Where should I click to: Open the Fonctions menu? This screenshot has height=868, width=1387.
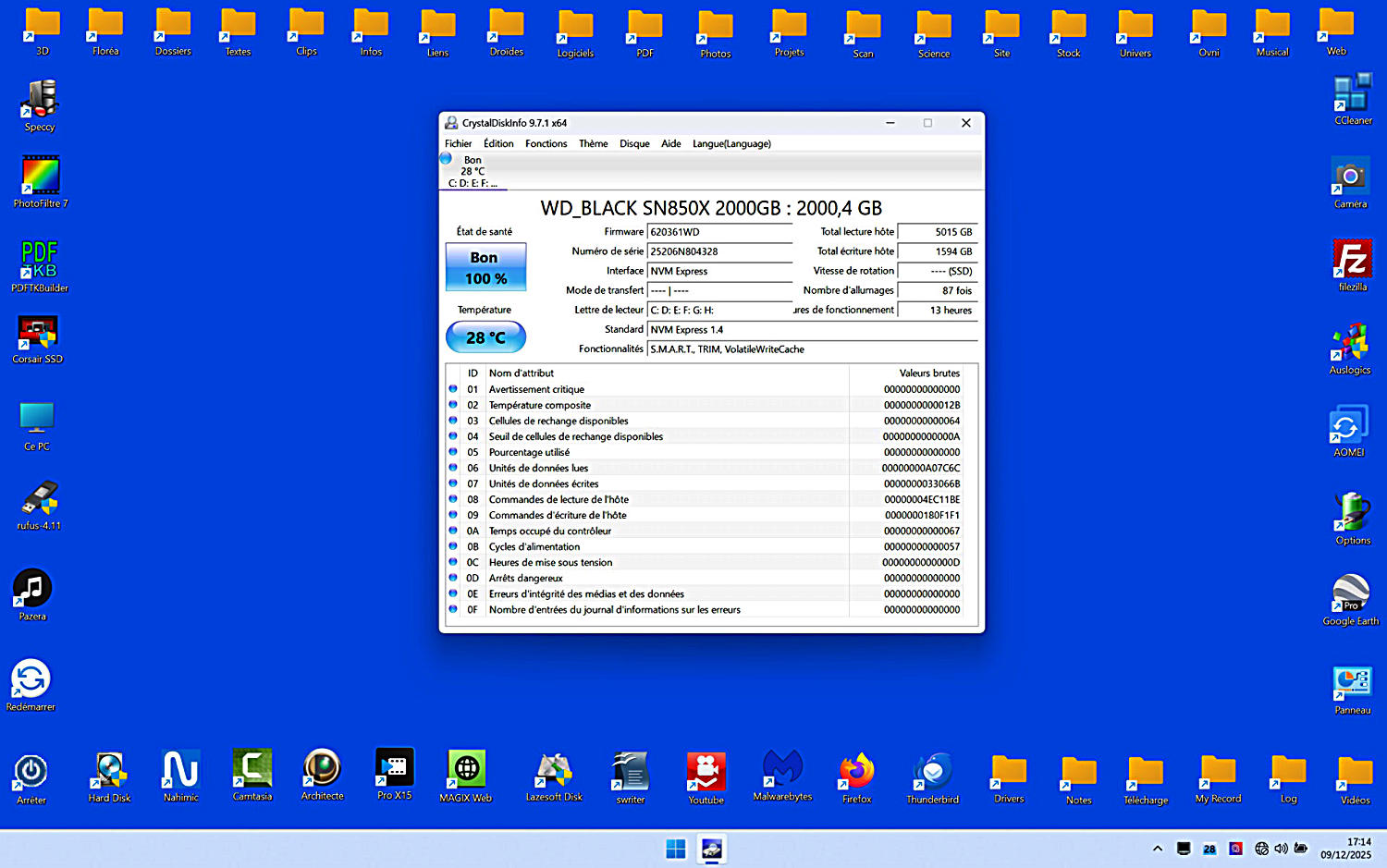[x=546, y=143]
